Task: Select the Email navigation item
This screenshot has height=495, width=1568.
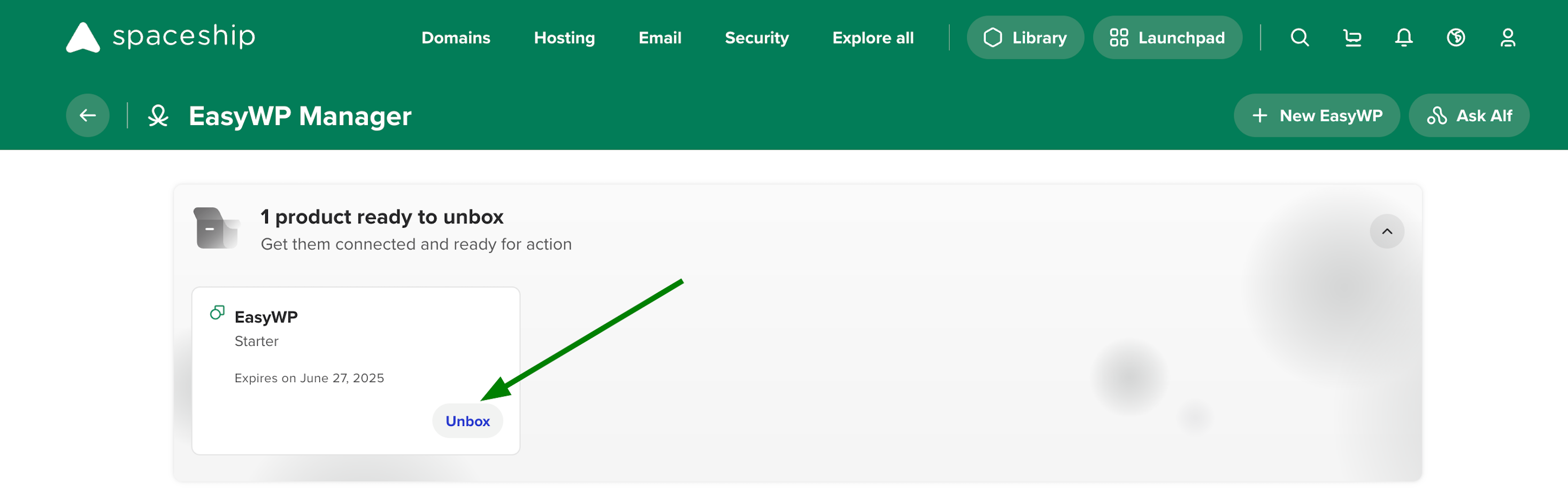Action: coord(659,37)
